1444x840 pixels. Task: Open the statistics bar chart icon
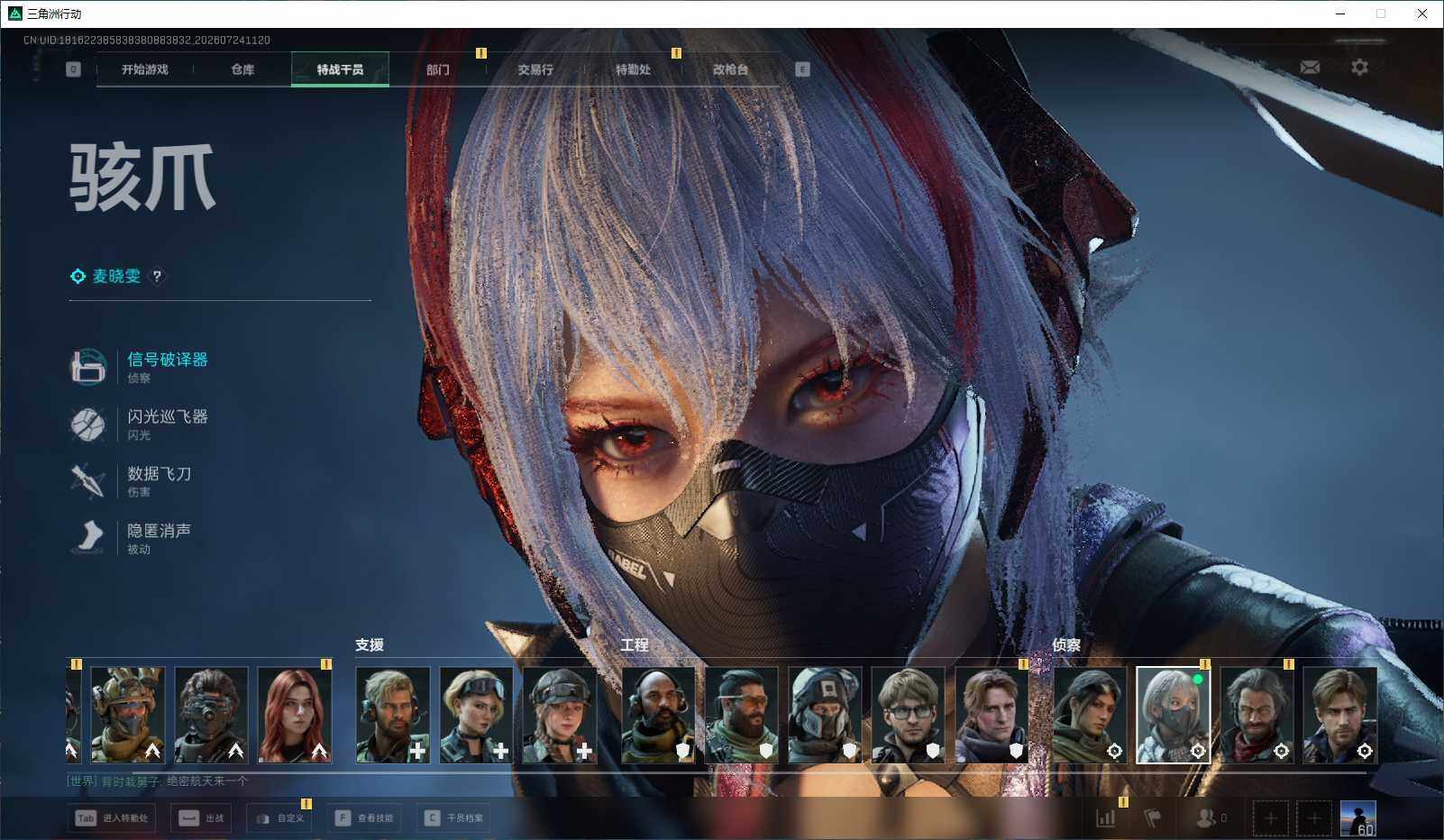pyautogui.click(x=1106, y=817)
